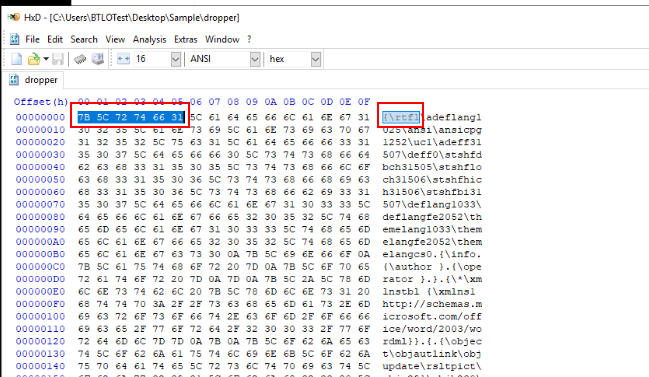
Task: Click decoded text "025\ansi\ansicpg"
Action: [432, 130]
